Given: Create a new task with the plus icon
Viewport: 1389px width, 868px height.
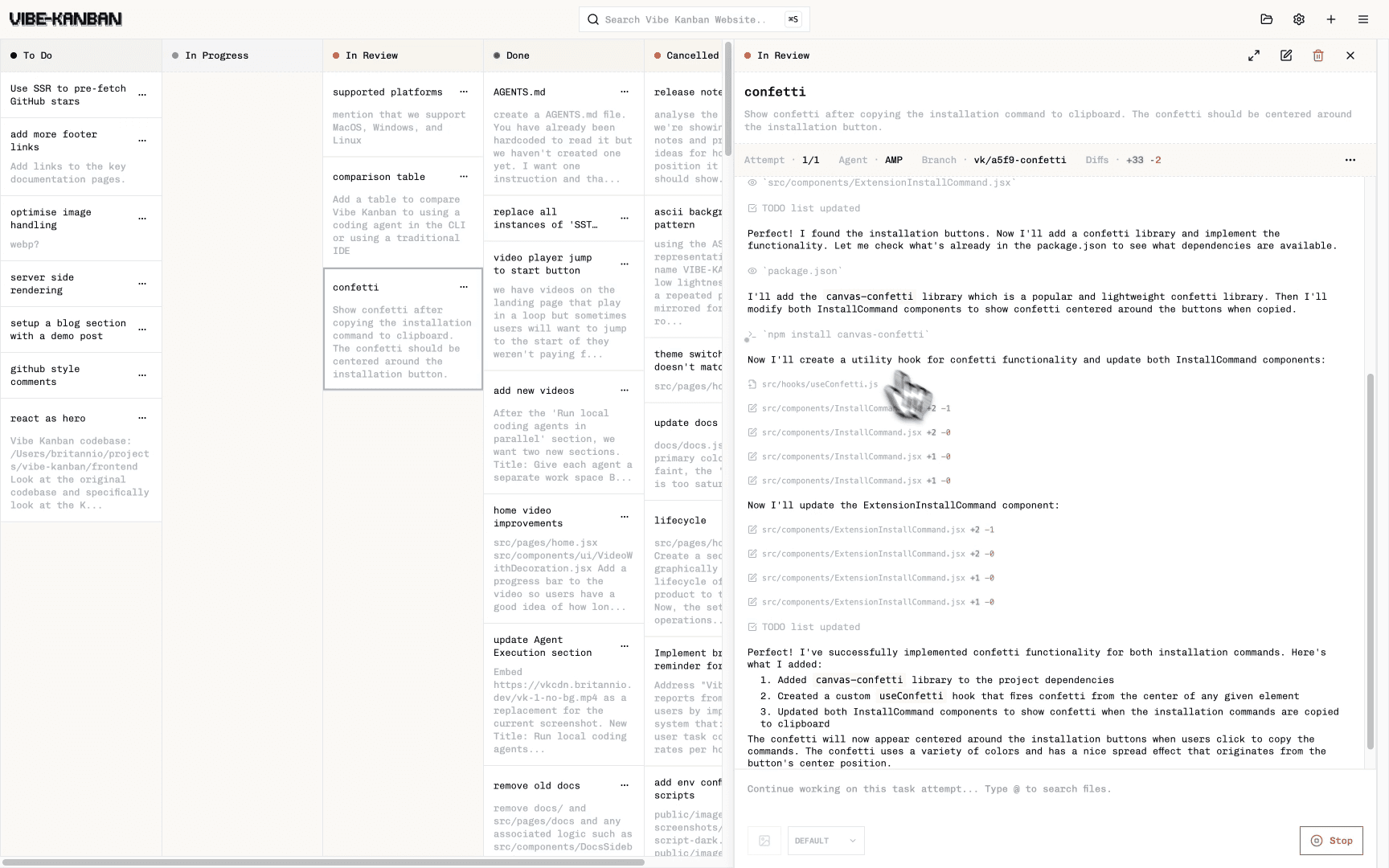Looking at the screenshot, I should pyautogui.click(x=1330, y=18).
